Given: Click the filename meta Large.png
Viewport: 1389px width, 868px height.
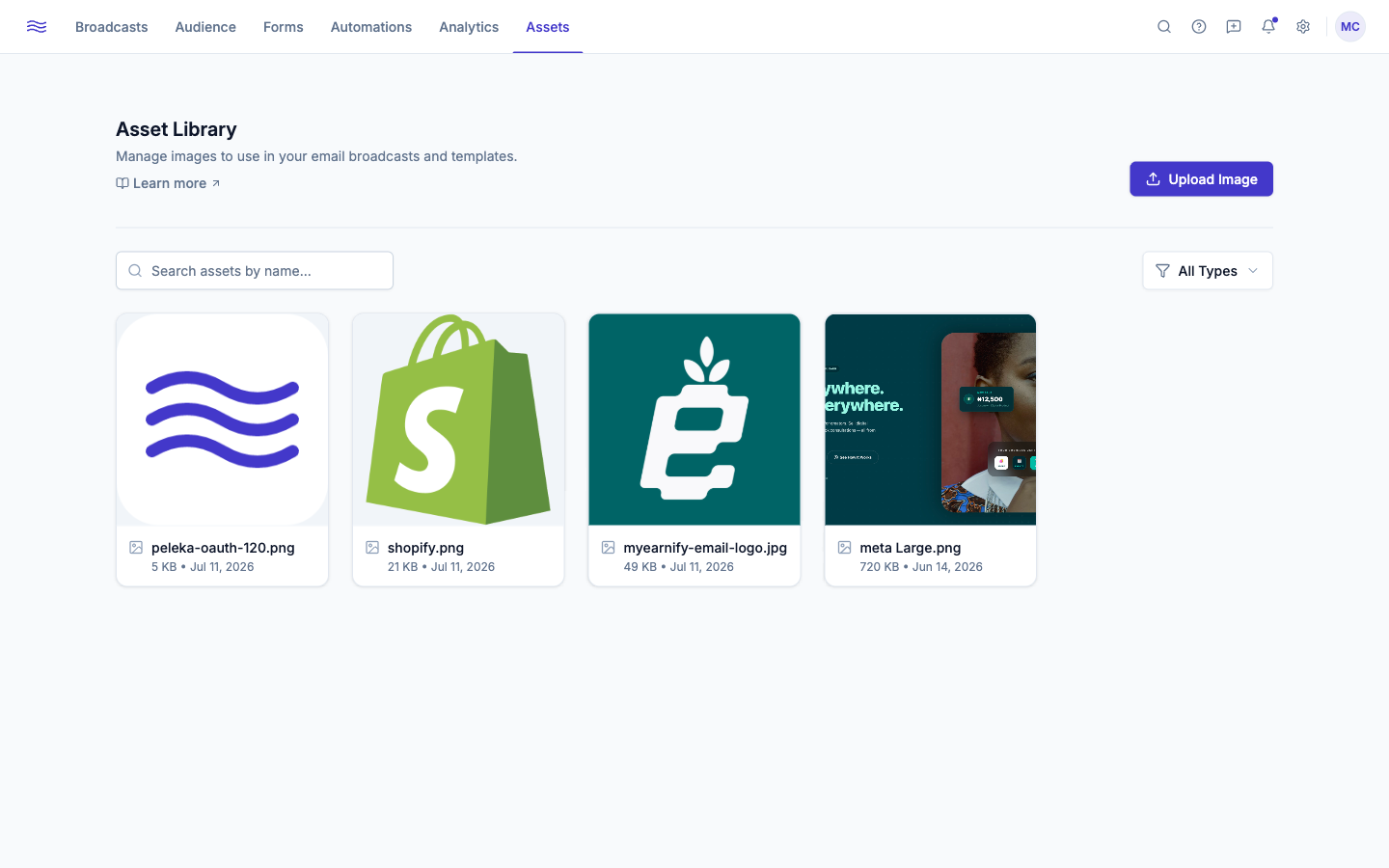Looking at the screenshot, I should (x=911, y=548).
